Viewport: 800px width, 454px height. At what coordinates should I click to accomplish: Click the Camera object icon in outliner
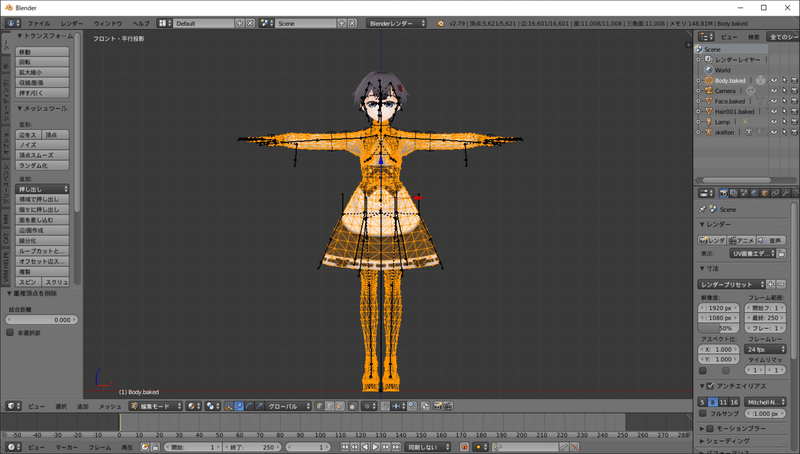[708, 91]
